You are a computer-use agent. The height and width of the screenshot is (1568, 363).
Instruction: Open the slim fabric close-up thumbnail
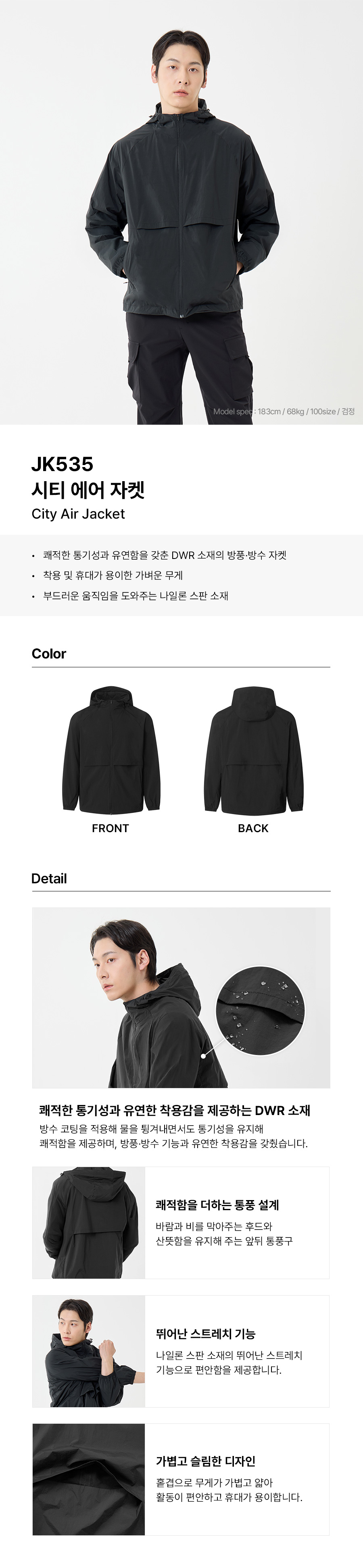[89, 1479]
